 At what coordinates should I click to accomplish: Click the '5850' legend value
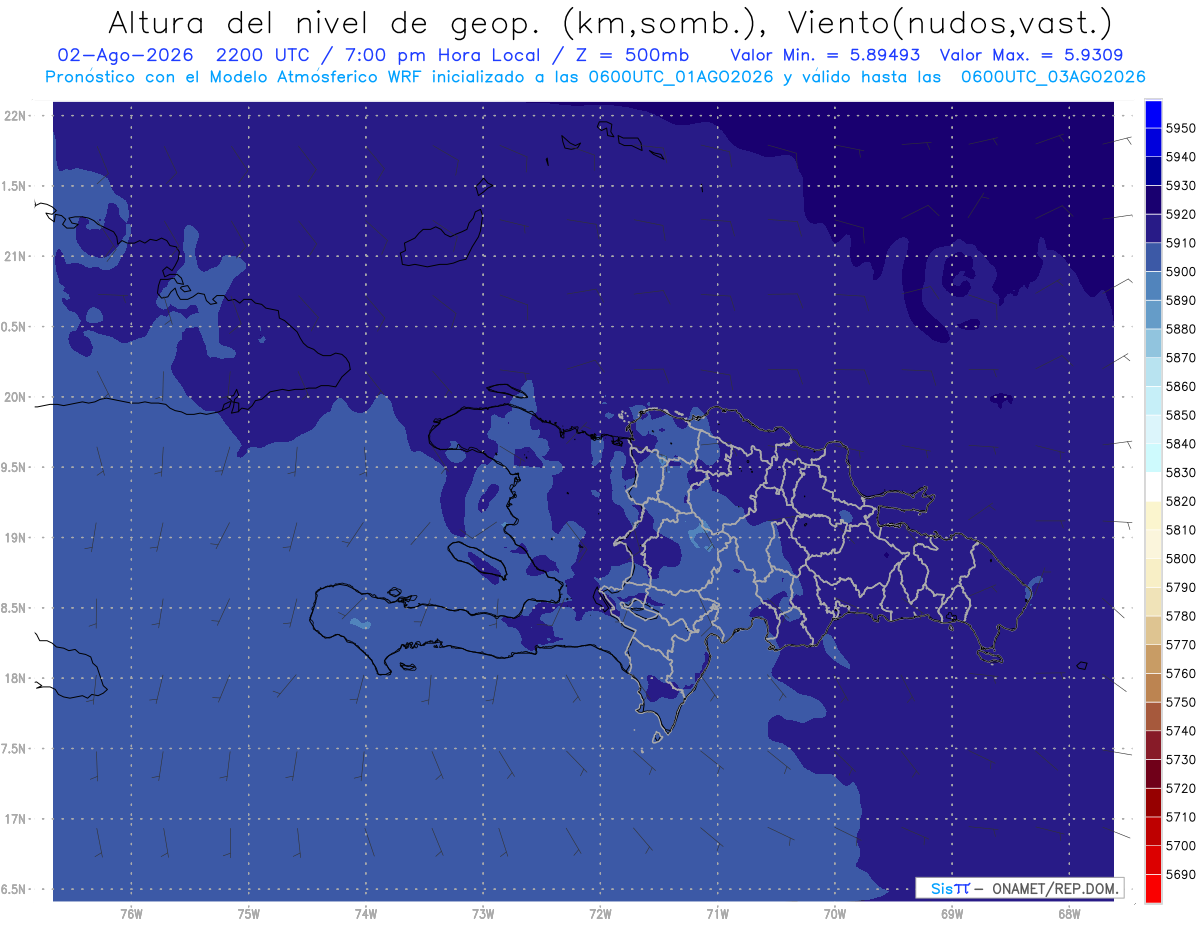pos(1180,415)
